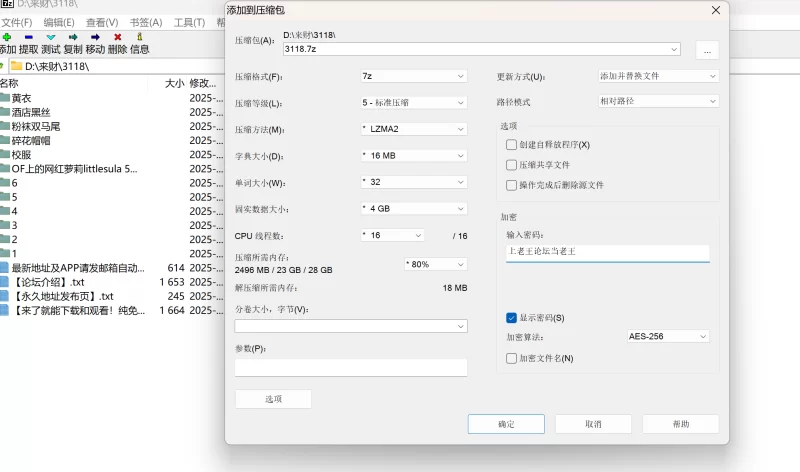The width and height of the screenshot is (800, 472).
Task: Open the 固实数据大小 4 GB dropdown
Action: [414, 209]
